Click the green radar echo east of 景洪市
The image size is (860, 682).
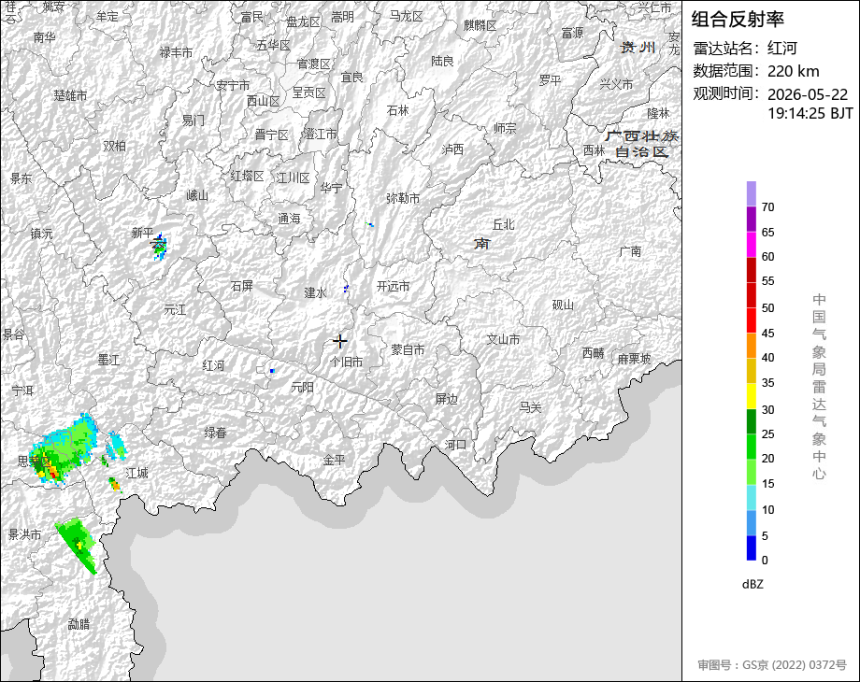click(x=77, y=545)
